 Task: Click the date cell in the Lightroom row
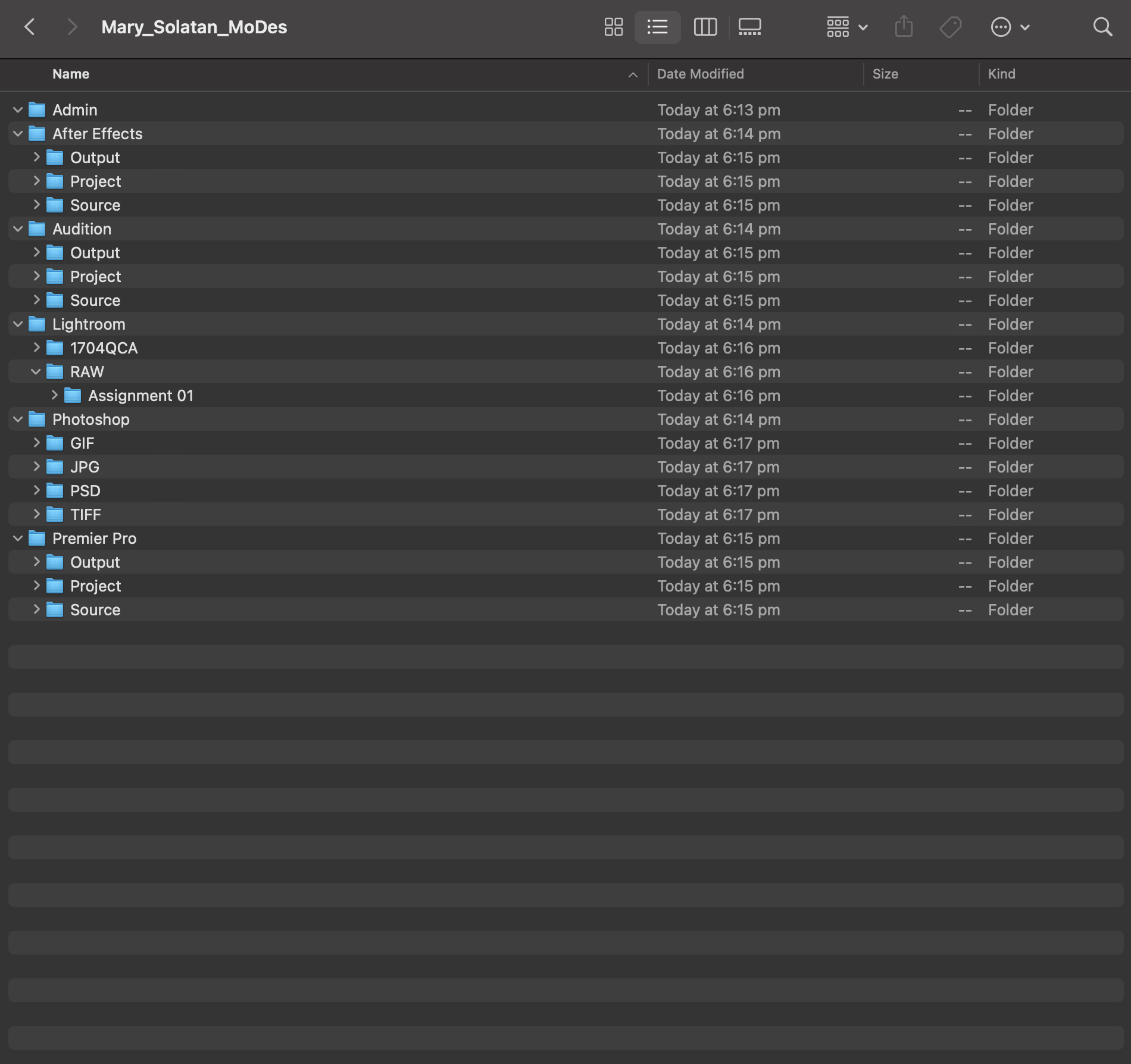pyautogui.click(x=718, y=324)
